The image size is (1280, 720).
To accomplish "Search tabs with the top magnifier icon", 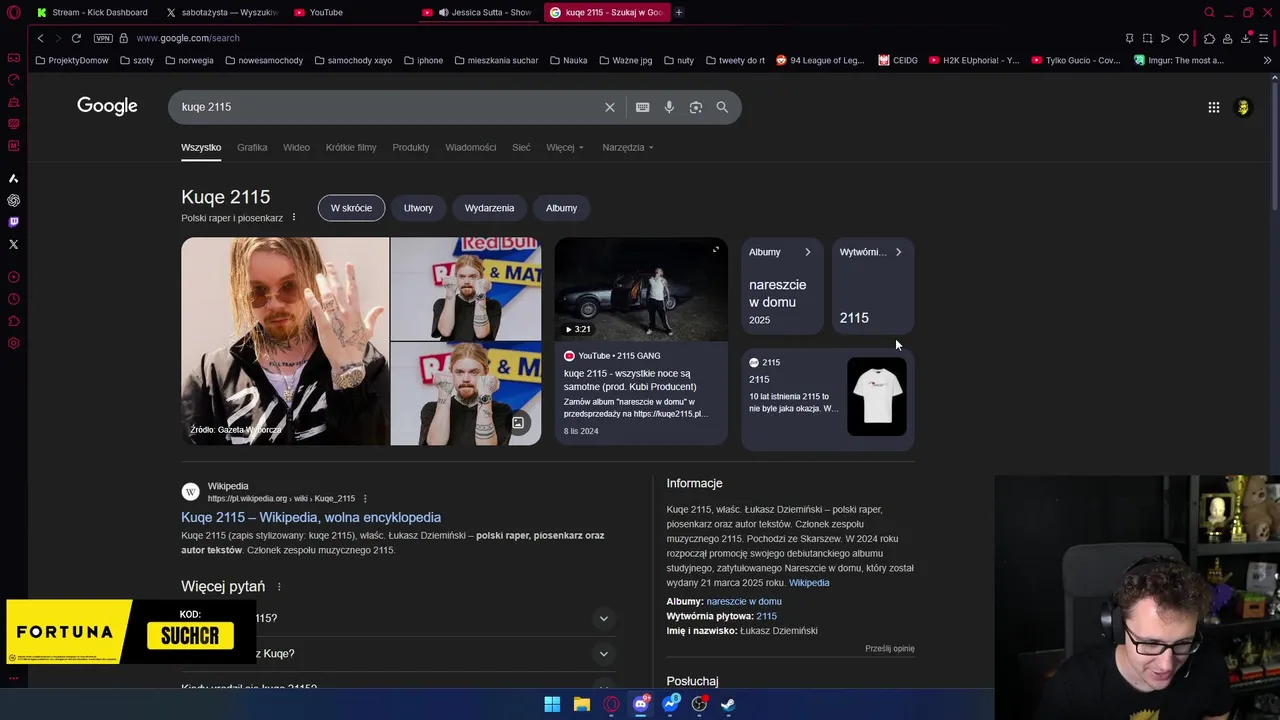I will point(1209,12).
